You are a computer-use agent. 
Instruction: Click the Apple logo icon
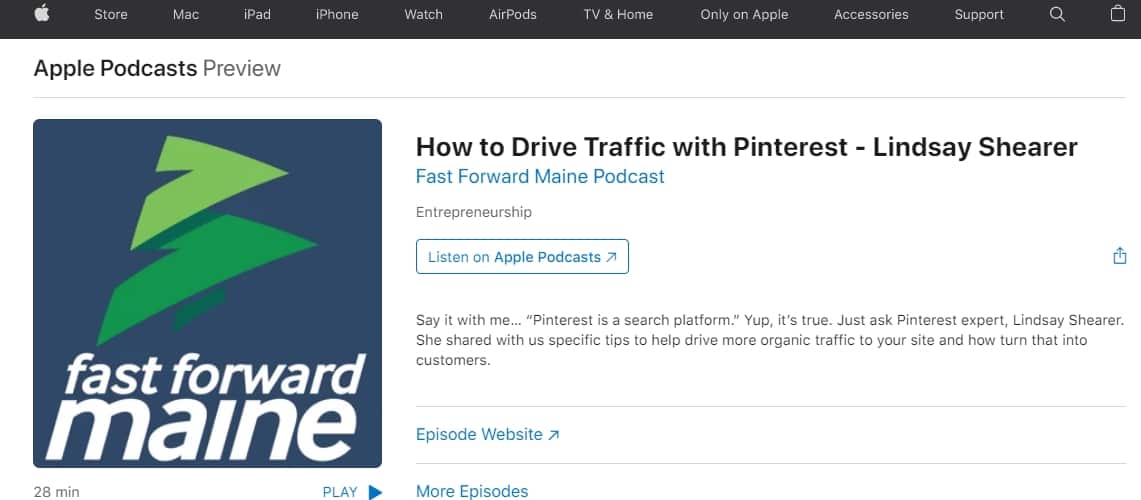43,14
